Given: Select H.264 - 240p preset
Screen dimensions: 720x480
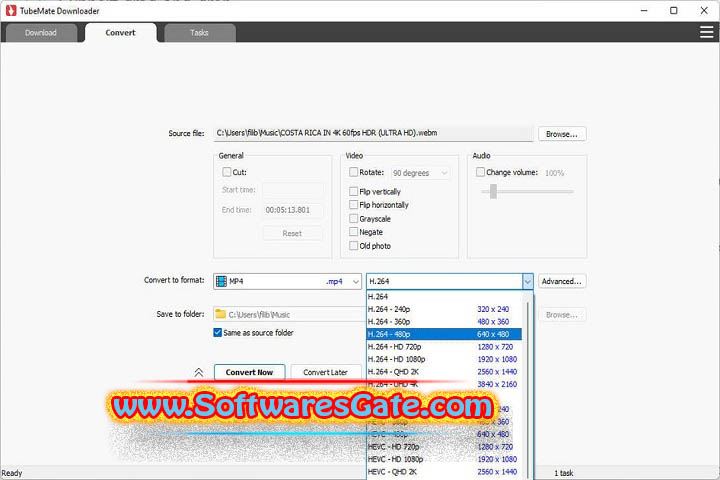Looking at the screenshot, I should click(444, 309).
